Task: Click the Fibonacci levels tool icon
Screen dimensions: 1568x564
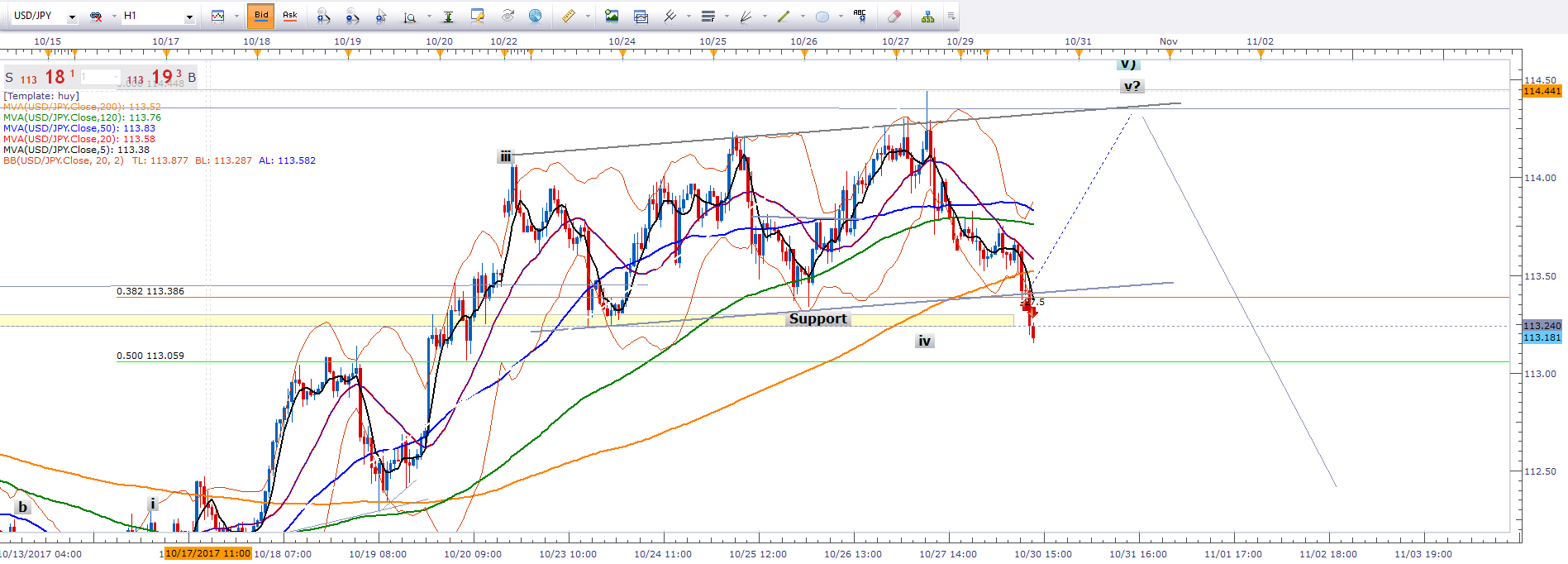Action: click(708, 16)
